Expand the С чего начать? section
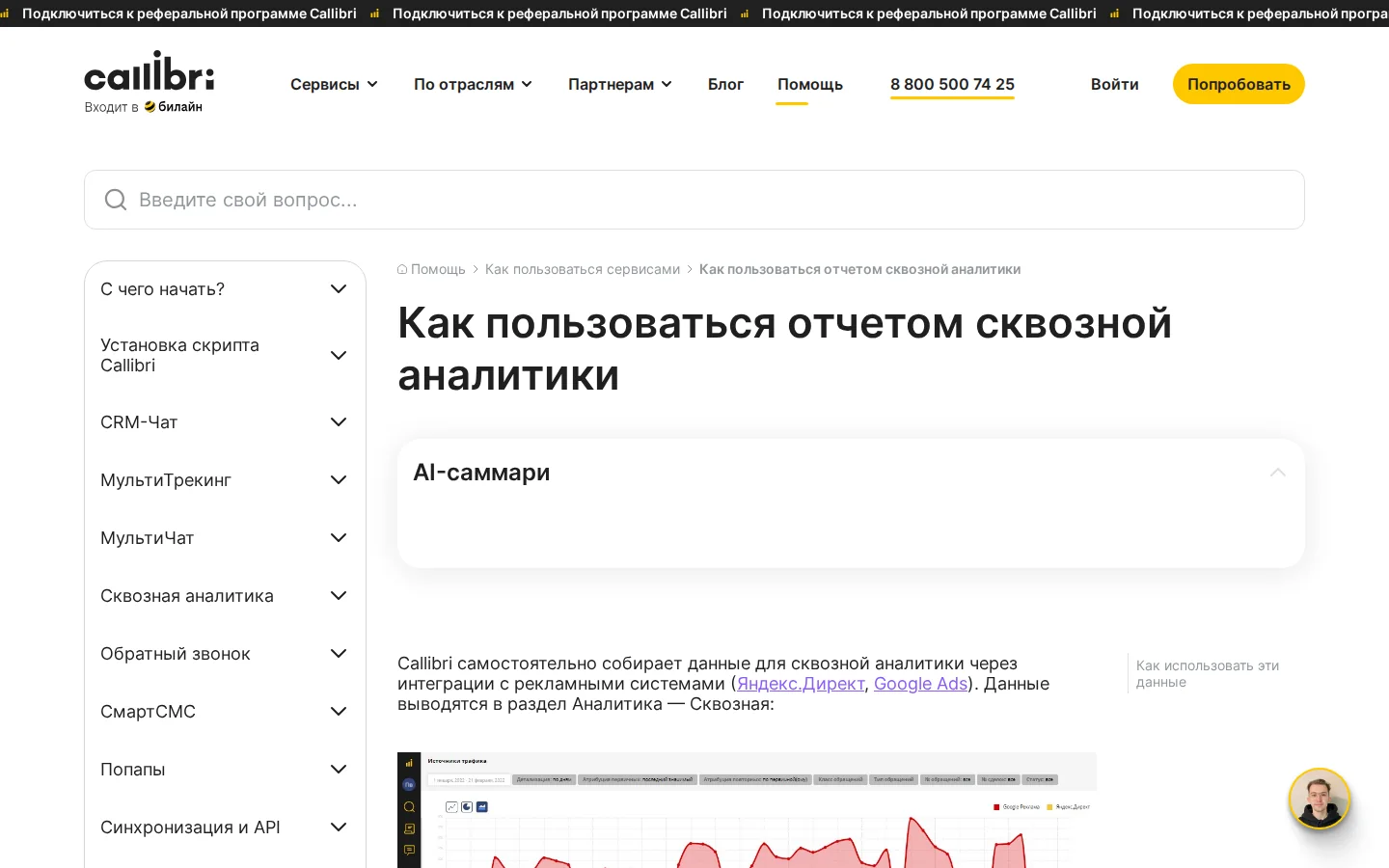This screenshot has height=868, width=1389. (x=224, y=289)
